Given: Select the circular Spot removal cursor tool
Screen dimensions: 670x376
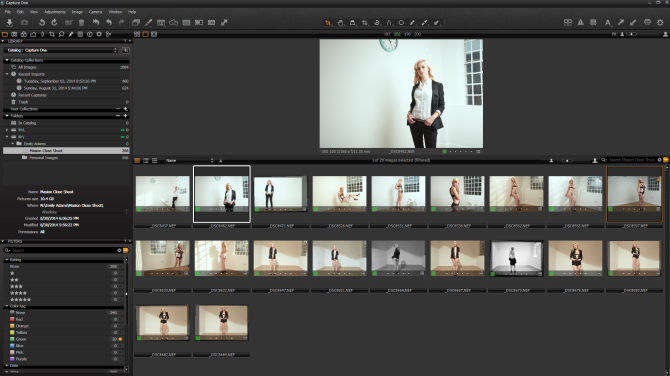Looking at the screenshot, I should click(x=401, y=23).
